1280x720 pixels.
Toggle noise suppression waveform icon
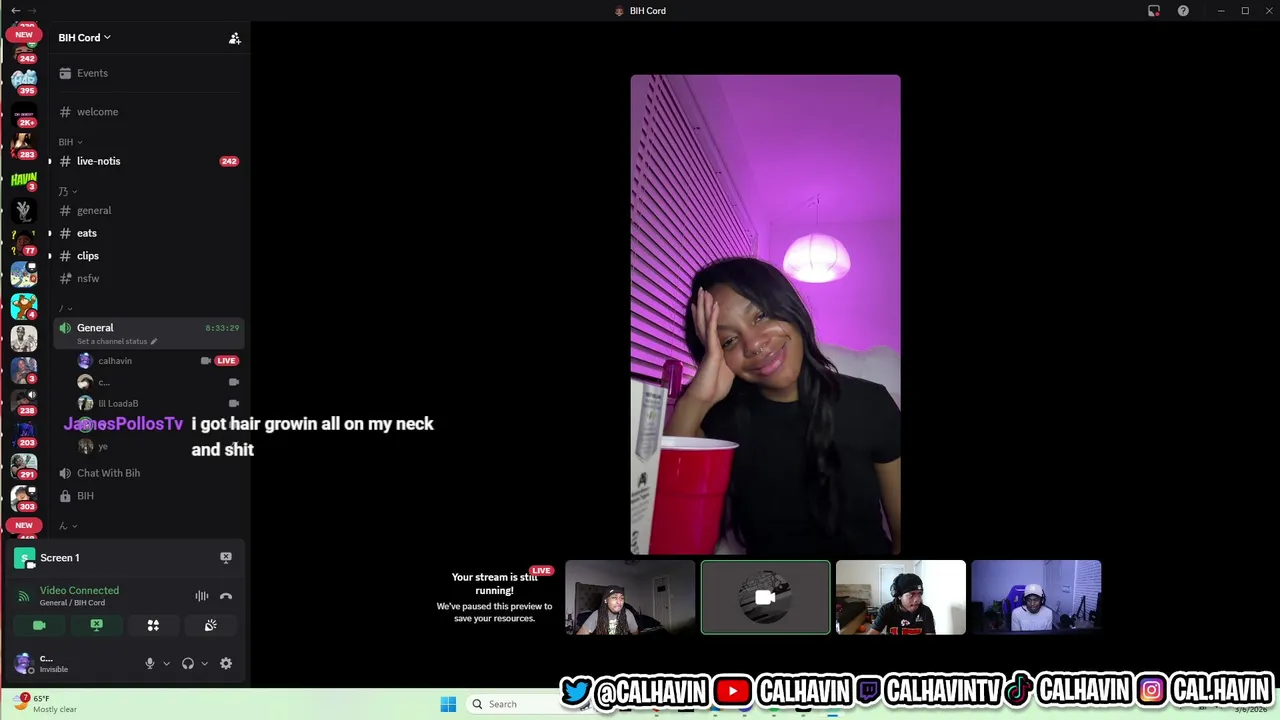[202, 596]
